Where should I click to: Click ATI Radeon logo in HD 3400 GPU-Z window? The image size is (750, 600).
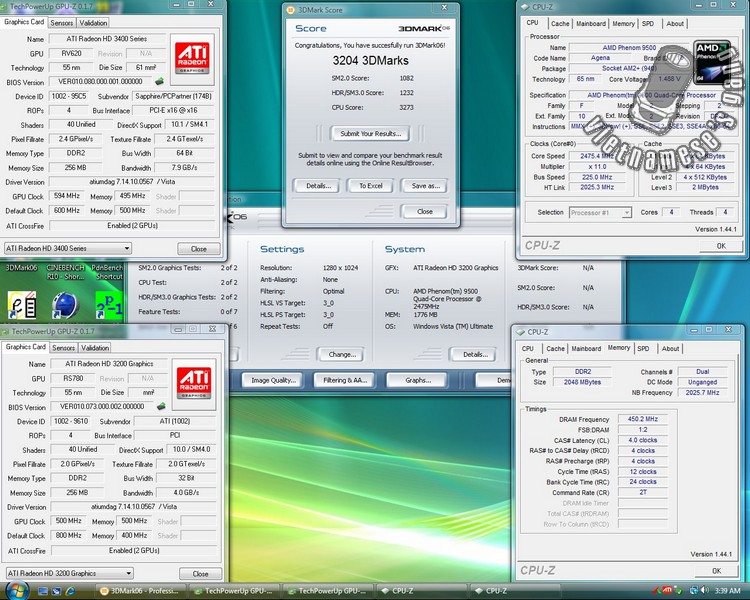point(192,59)
